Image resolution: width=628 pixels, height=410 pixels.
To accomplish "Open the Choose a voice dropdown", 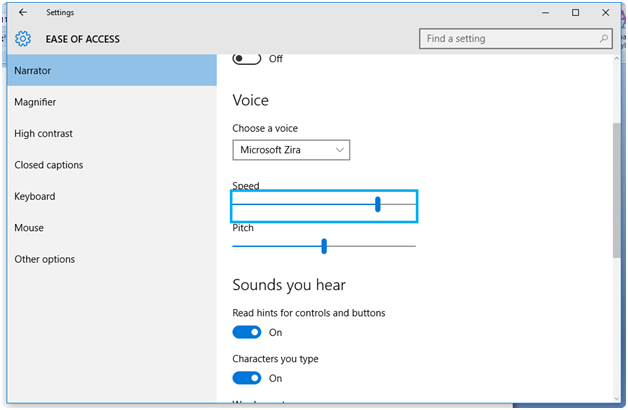I will coord(291,150).
